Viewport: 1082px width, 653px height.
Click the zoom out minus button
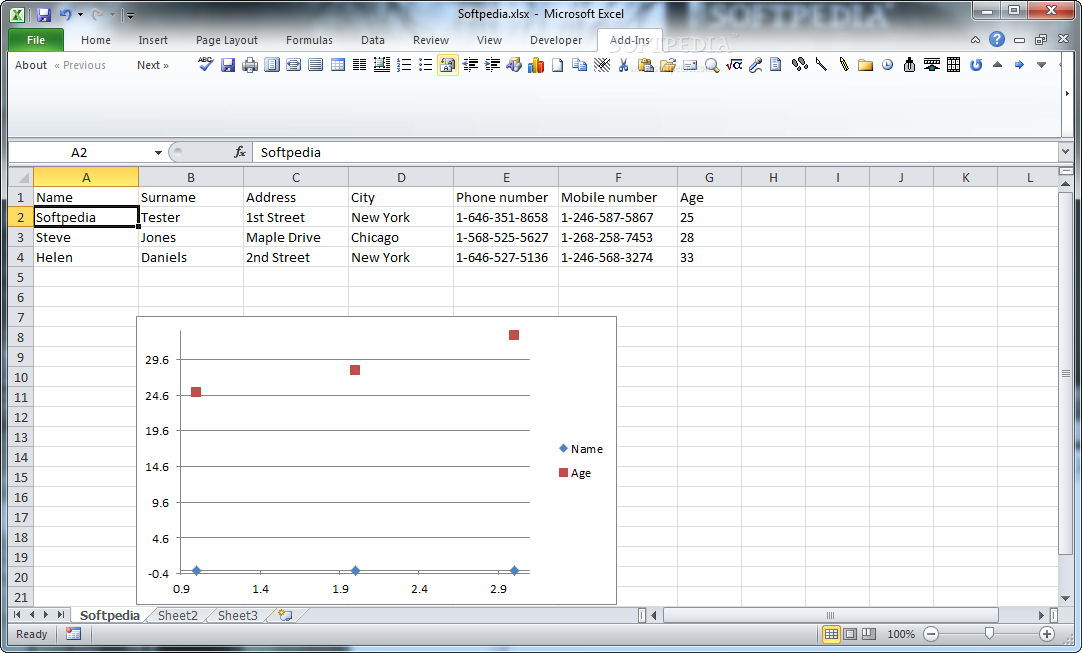click(931, 634)
